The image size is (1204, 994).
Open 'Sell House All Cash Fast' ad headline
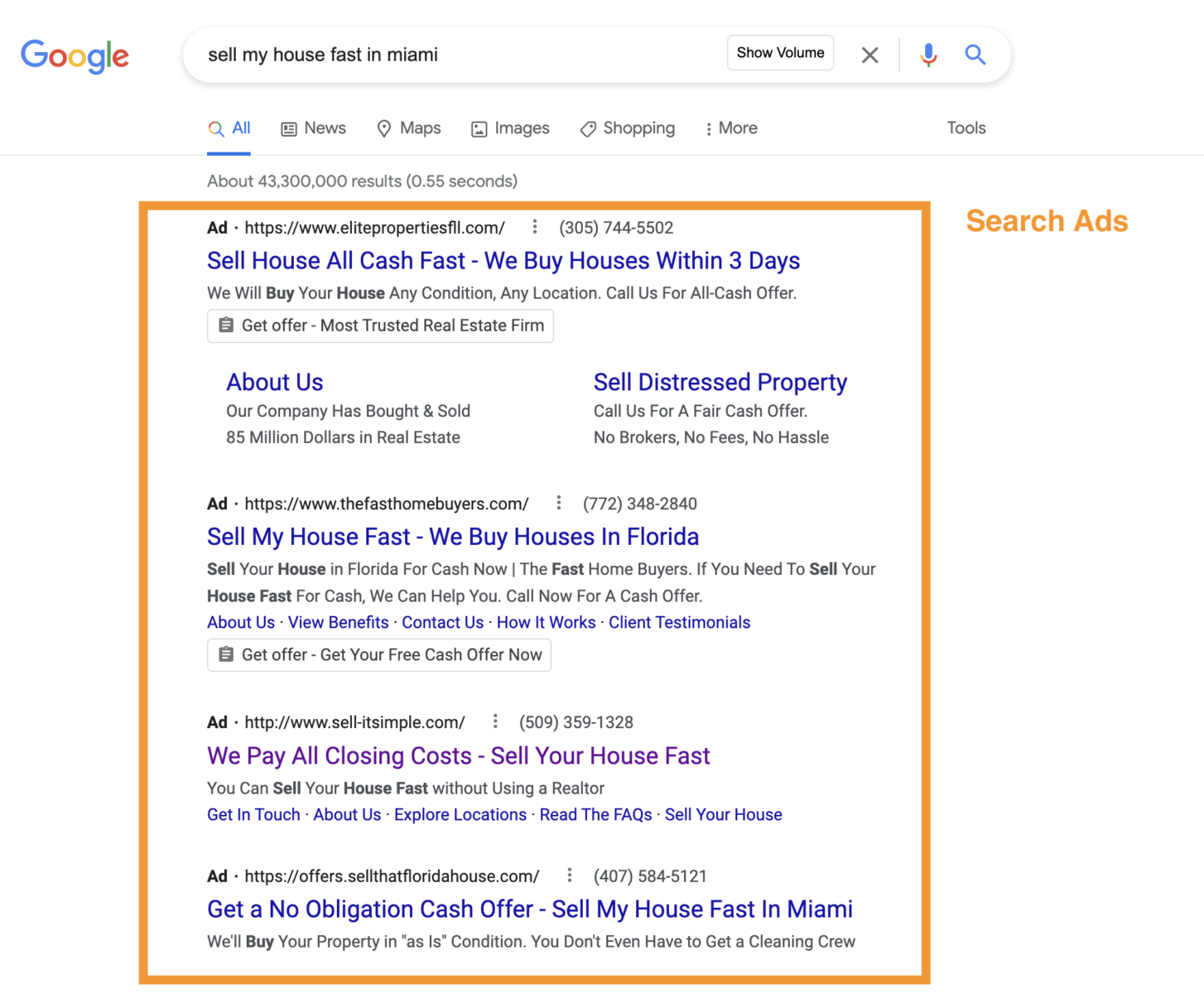click(503, 261)
